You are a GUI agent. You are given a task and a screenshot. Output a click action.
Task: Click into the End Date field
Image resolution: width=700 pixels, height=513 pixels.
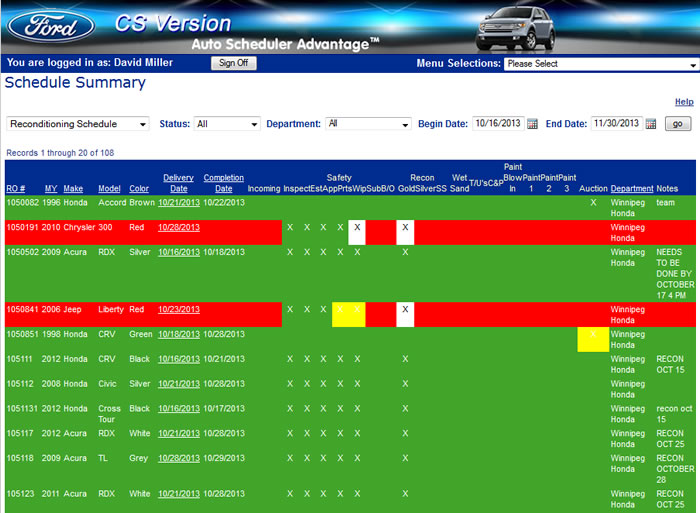[616, 124]
